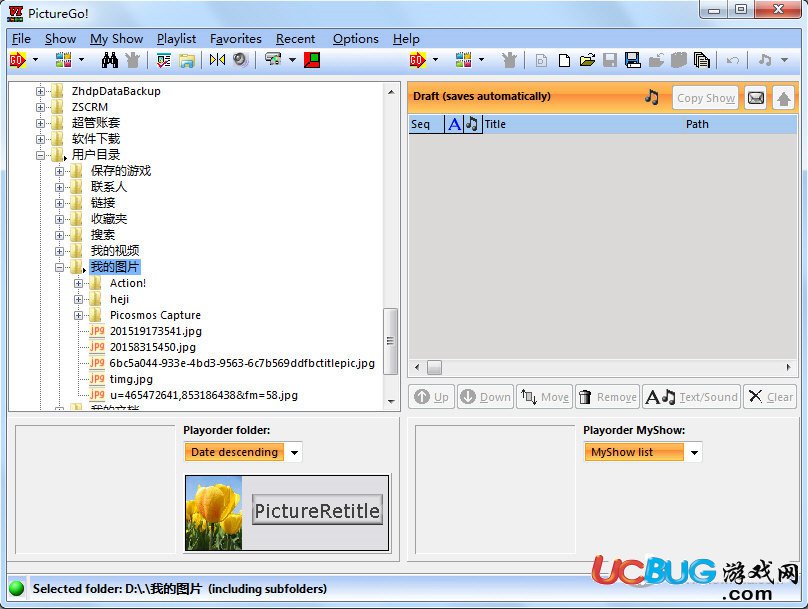Open dropdown arrow next to left GO icon
This screenshot has width=808, height=609.
[x=35, y=60]
